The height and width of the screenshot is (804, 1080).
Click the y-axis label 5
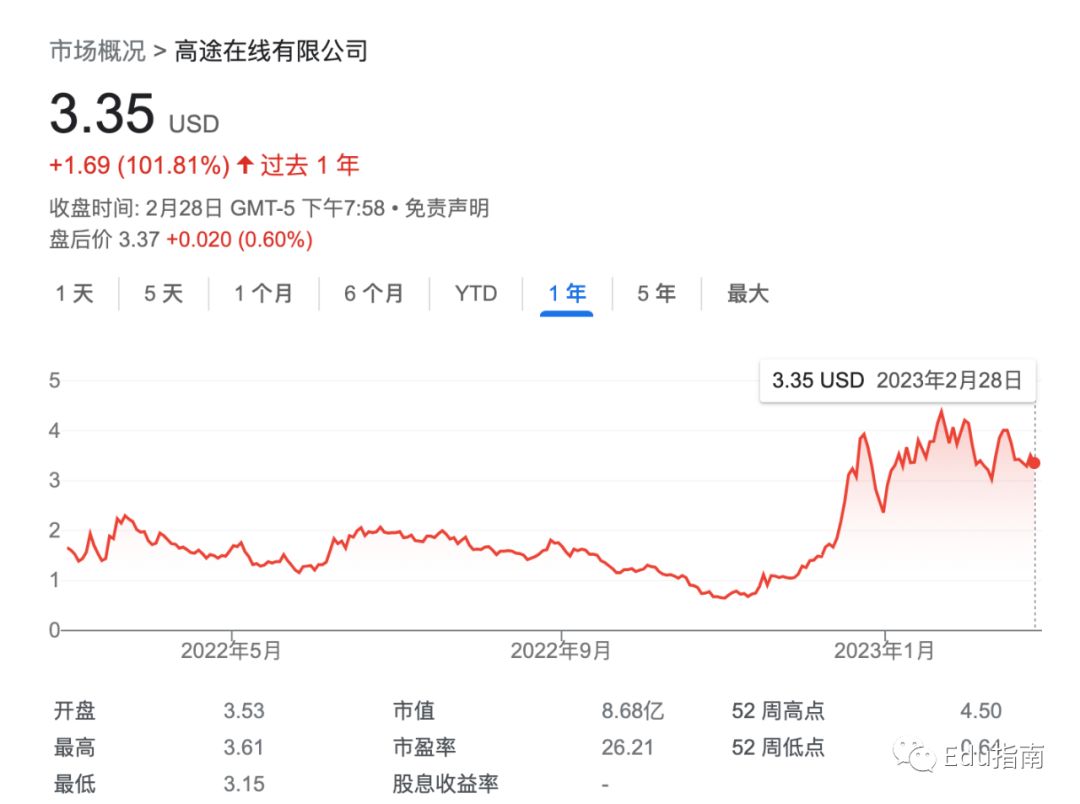[x=54, y=380]
